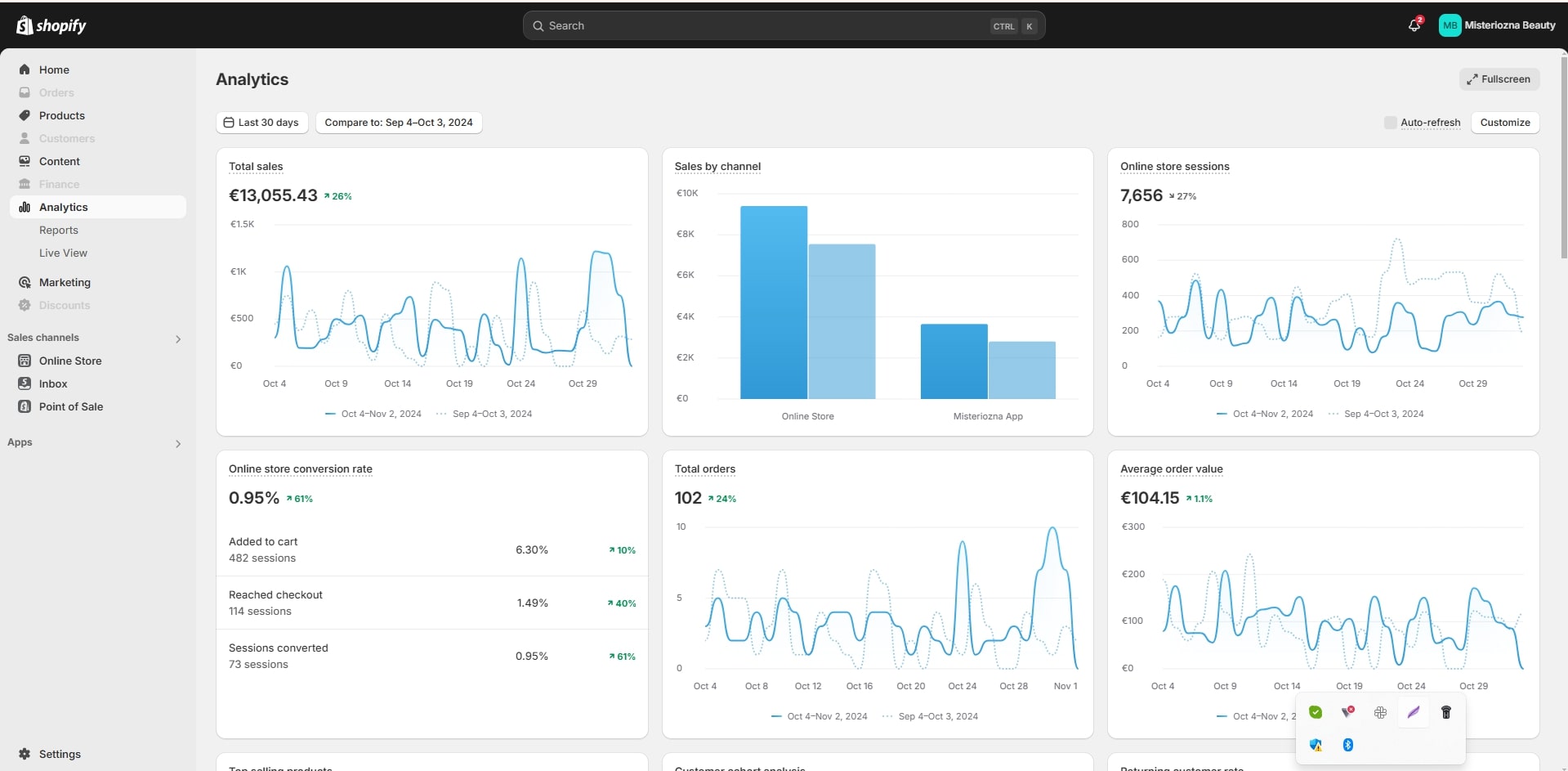Click the Fullscreen button
The width and height of the screenshot is (1568, 771).
point(1499,79)
